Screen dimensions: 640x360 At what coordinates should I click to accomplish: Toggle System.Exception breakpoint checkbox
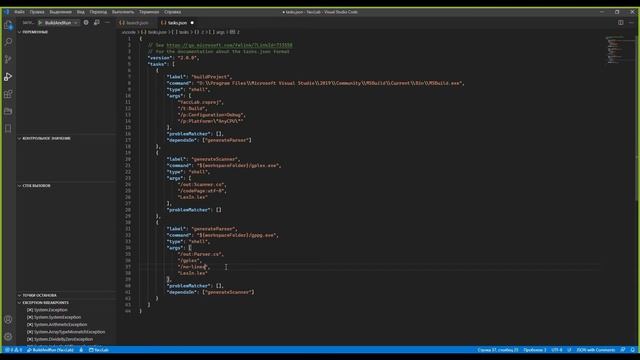pyautogui.click(x=30, y=310)
